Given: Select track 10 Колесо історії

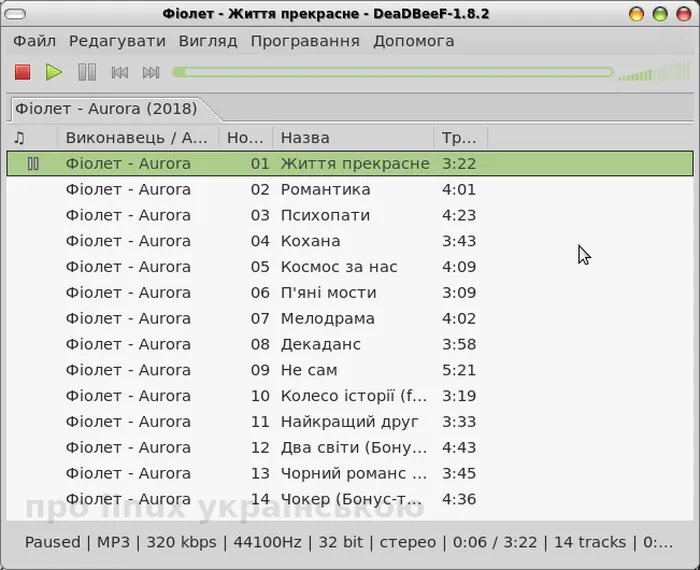Looking at the screenshot, I should point(350,396).
